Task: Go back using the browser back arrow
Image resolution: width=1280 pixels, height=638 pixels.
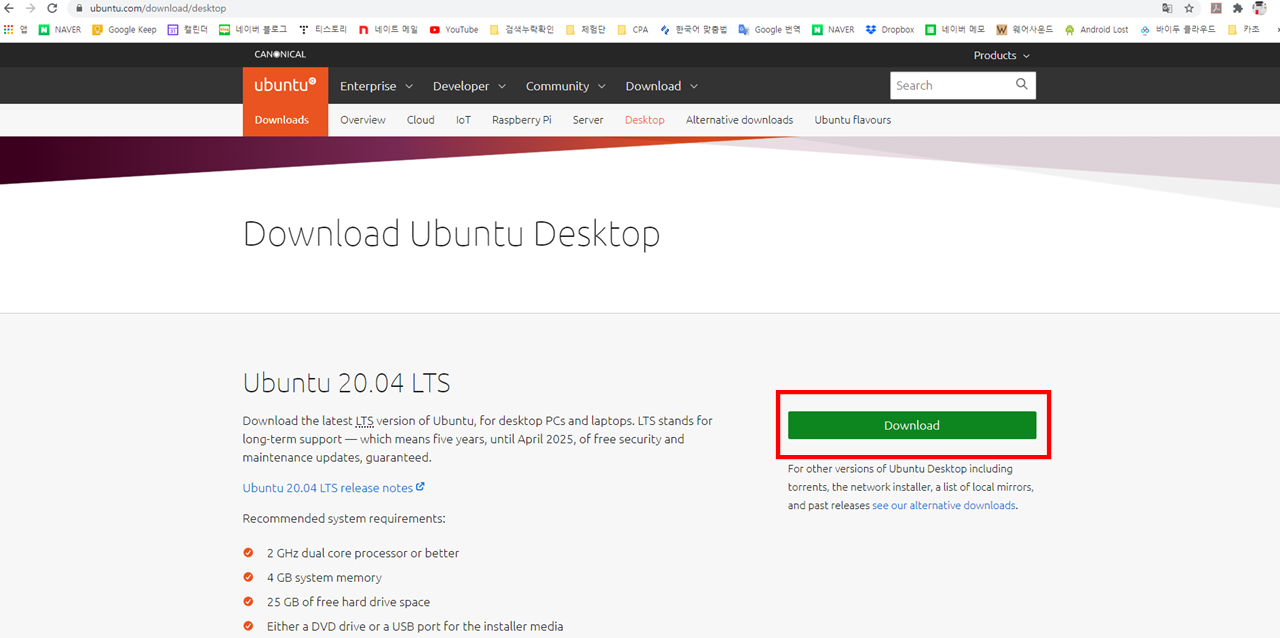Action: [x=9, y=8]
